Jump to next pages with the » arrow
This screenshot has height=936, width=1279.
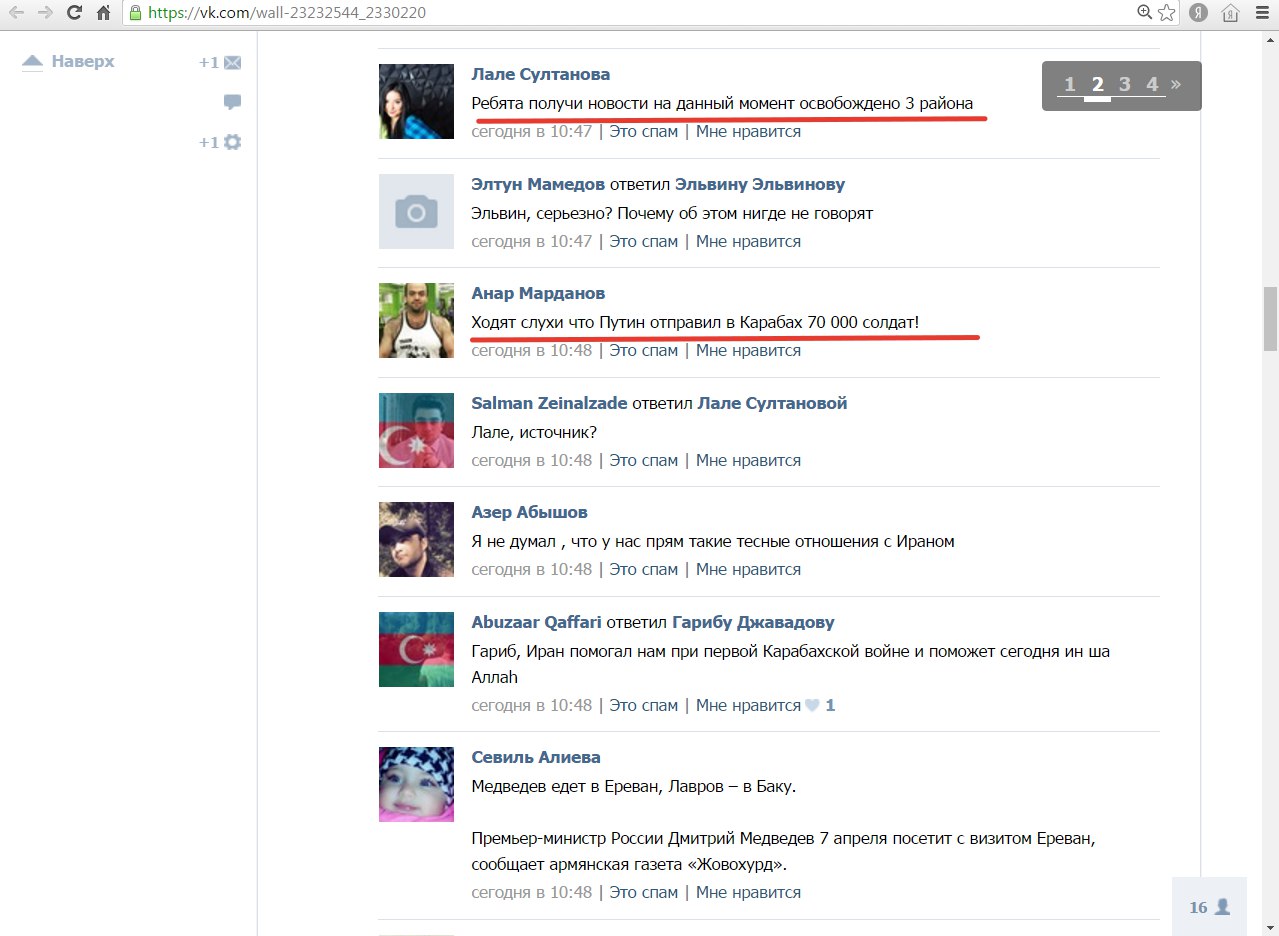pos(1176,85)
